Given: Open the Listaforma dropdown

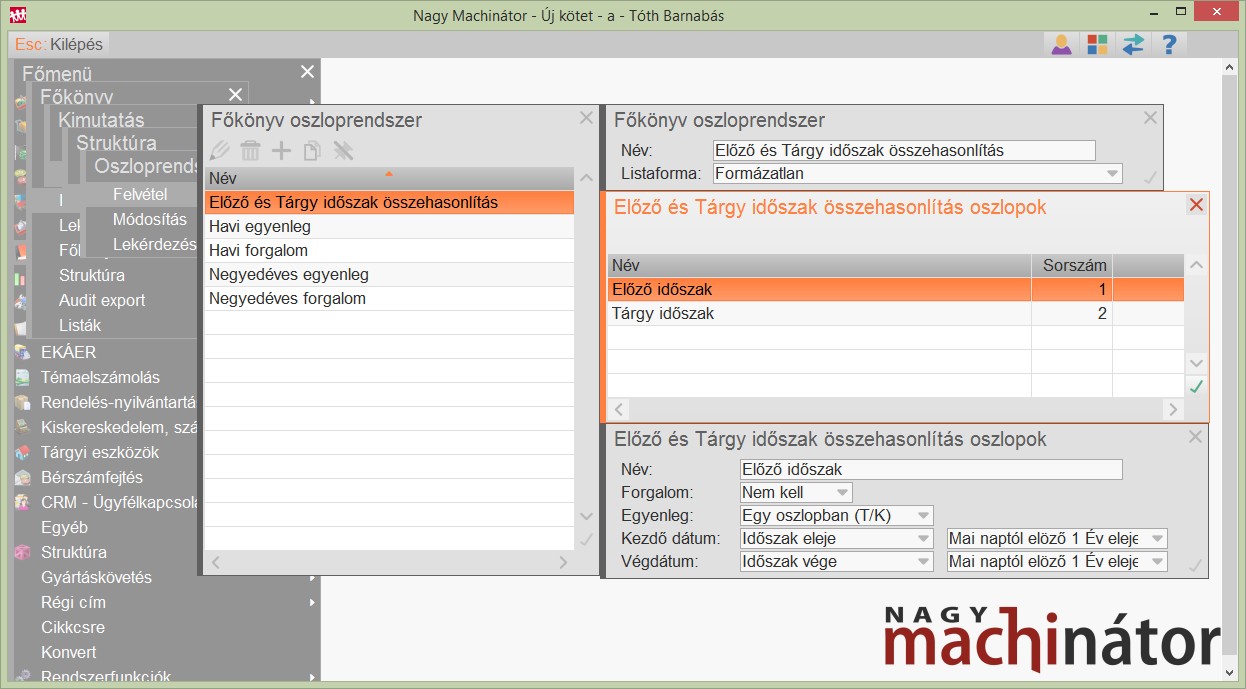Looking at the screenshot, I should pyautogui.click(x=1112, y=174).
